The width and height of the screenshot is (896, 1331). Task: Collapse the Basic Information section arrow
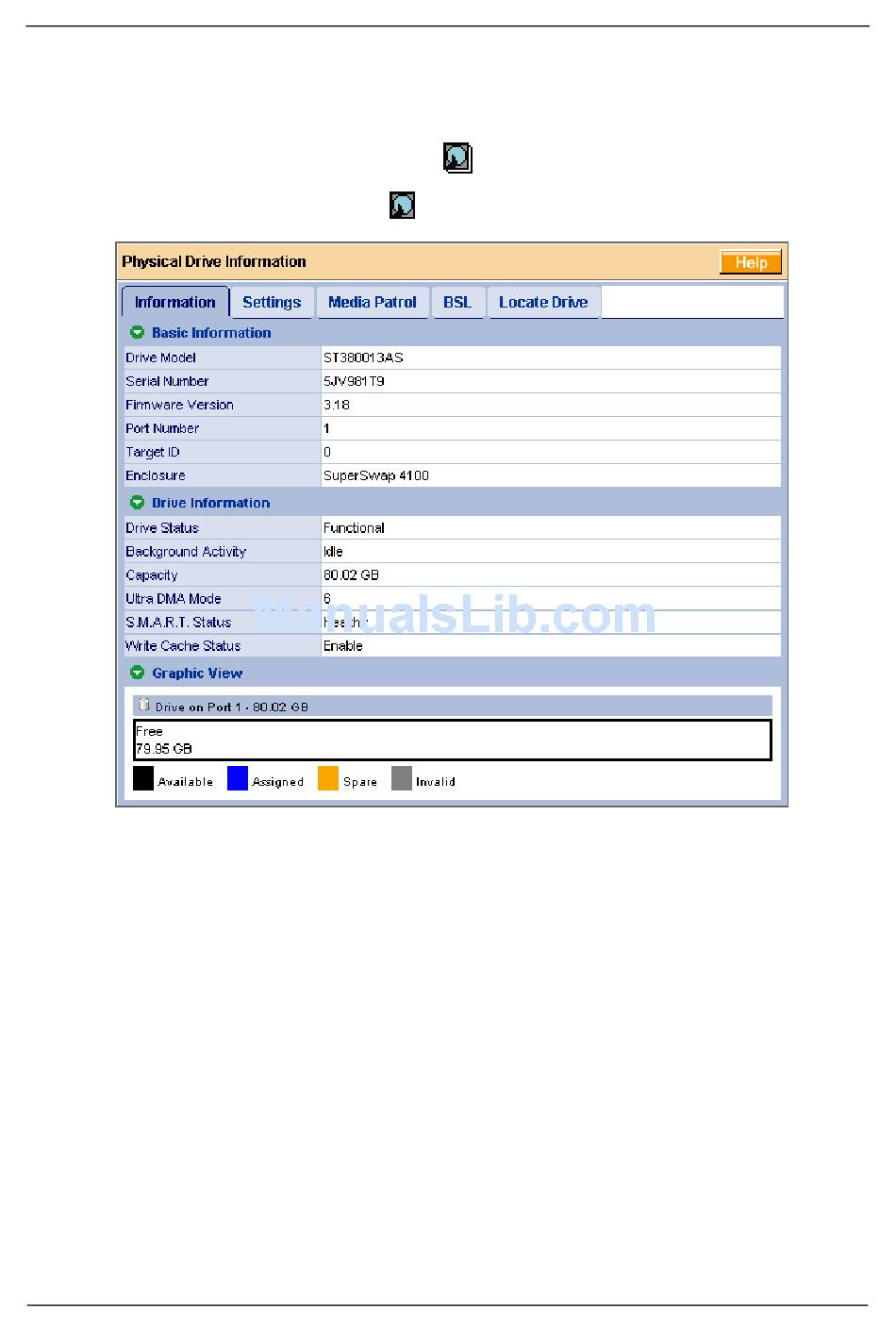(137, 332)
